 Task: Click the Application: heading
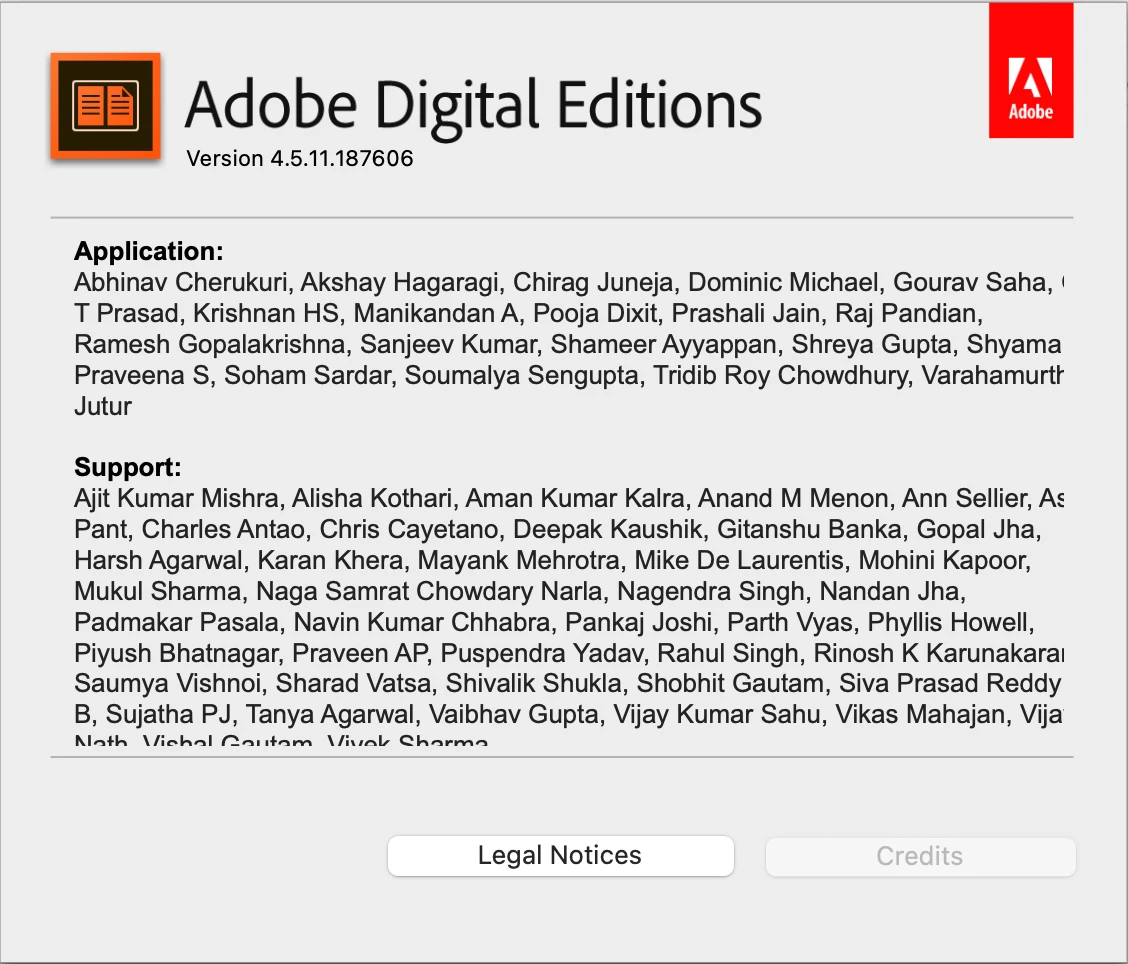tap(149, 251)
